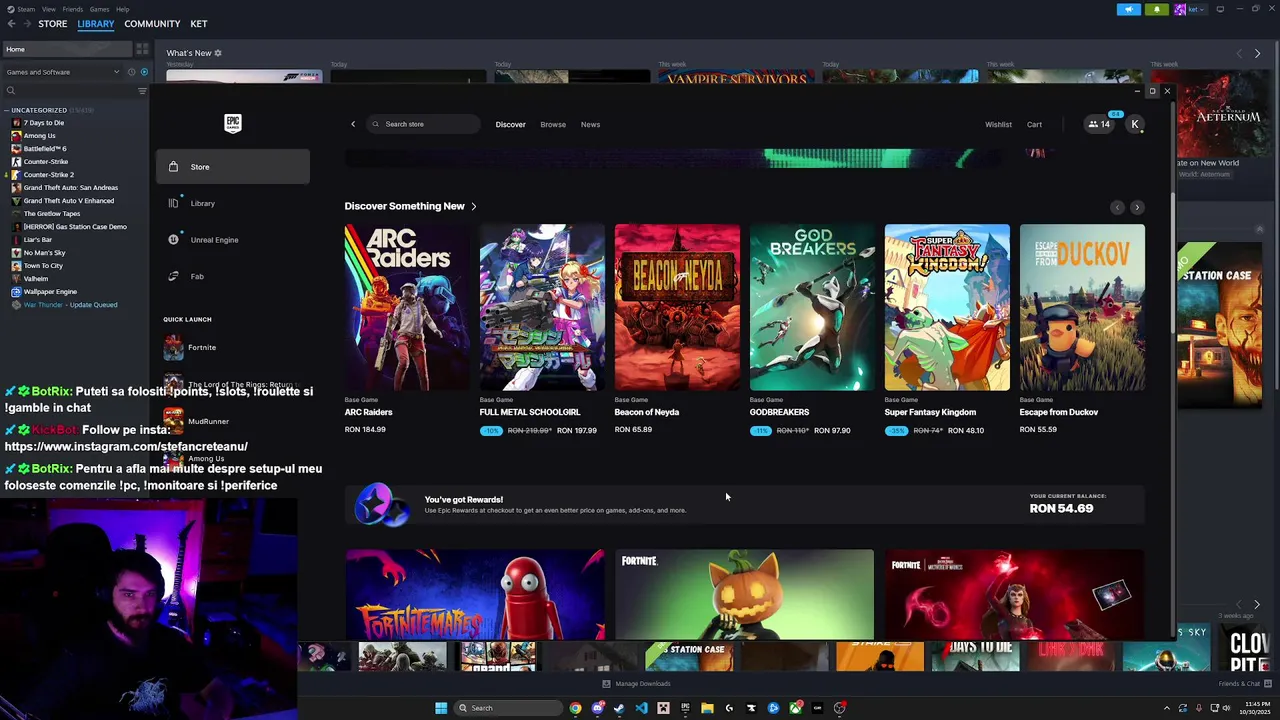Go back in Steam navigation
The width and height of the screenshot is (1280, 720).
click(x=12, y=23)
